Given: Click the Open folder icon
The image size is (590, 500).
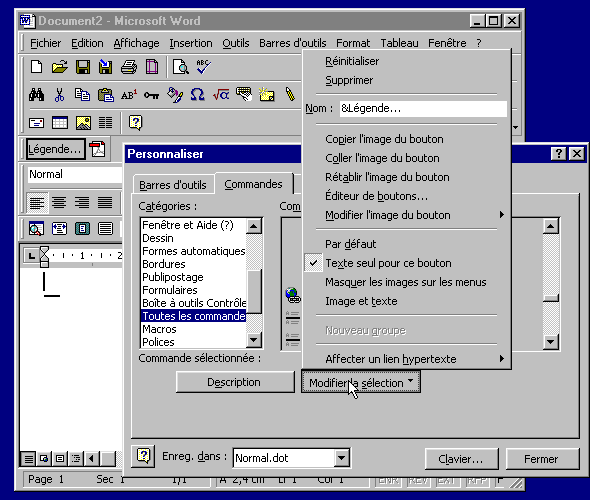Looking at the screenshot, I should pyautogui.click(x=59, y=67).
